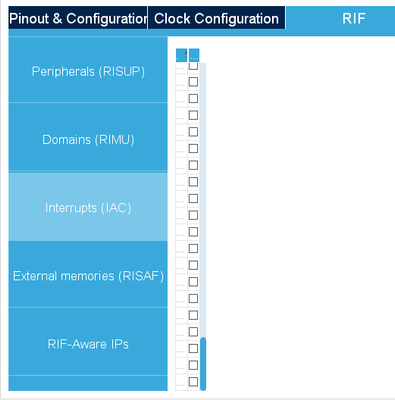
Task: Select the truncated name cell in the top row
Action: (x=181, y=68)
